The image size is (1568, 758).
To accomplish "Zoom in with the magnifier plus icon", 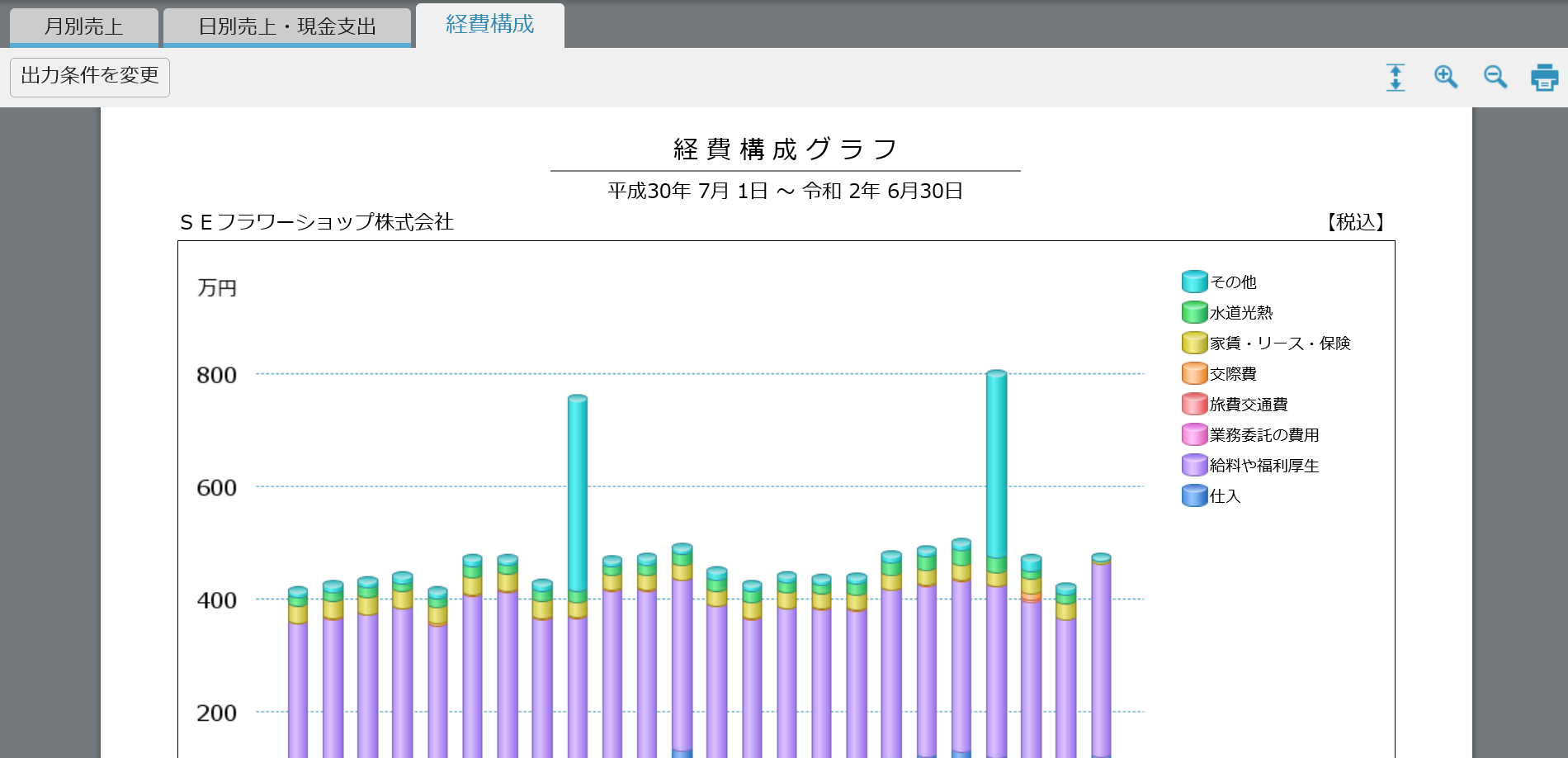I will click(x=1445, y=78).
